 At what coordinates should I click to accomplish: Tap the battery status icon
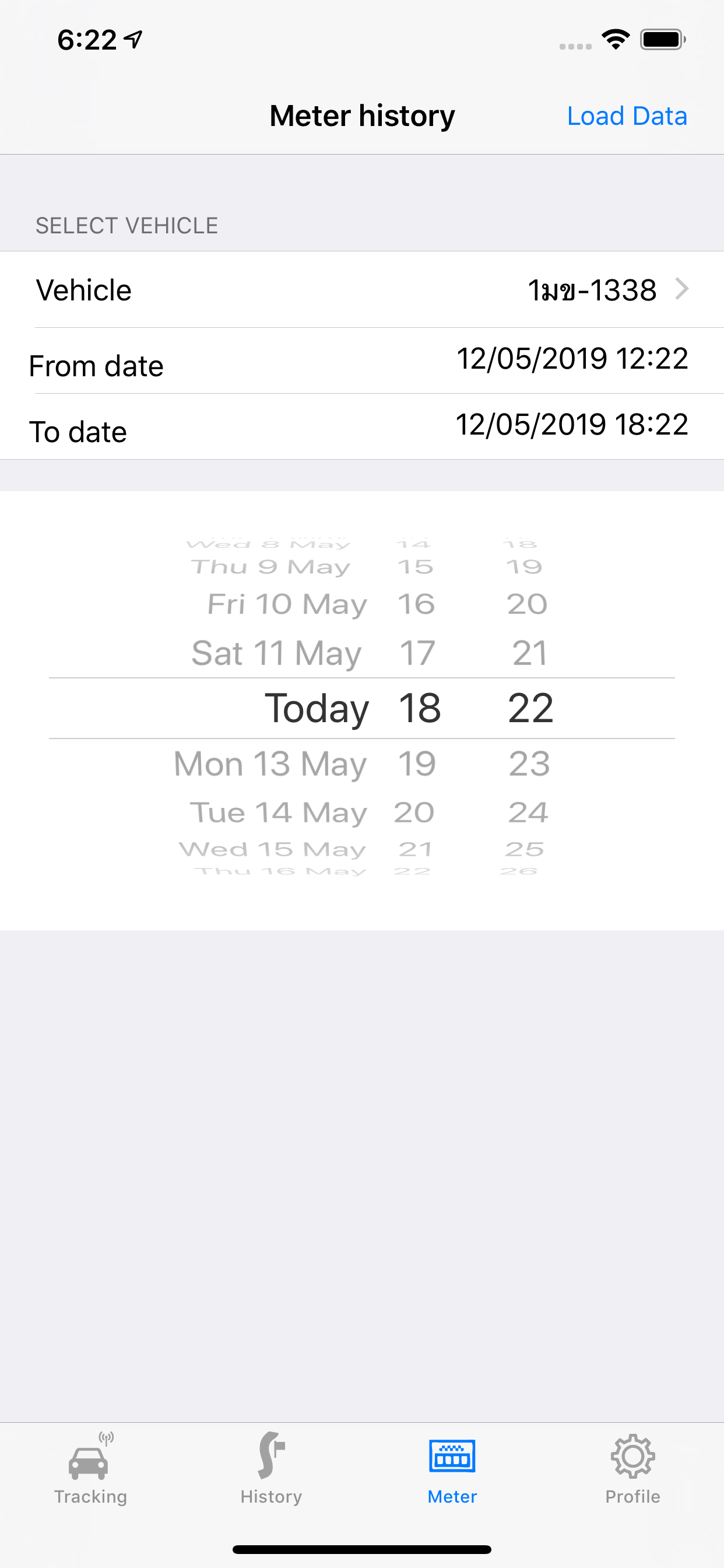(x=663, y=40)
